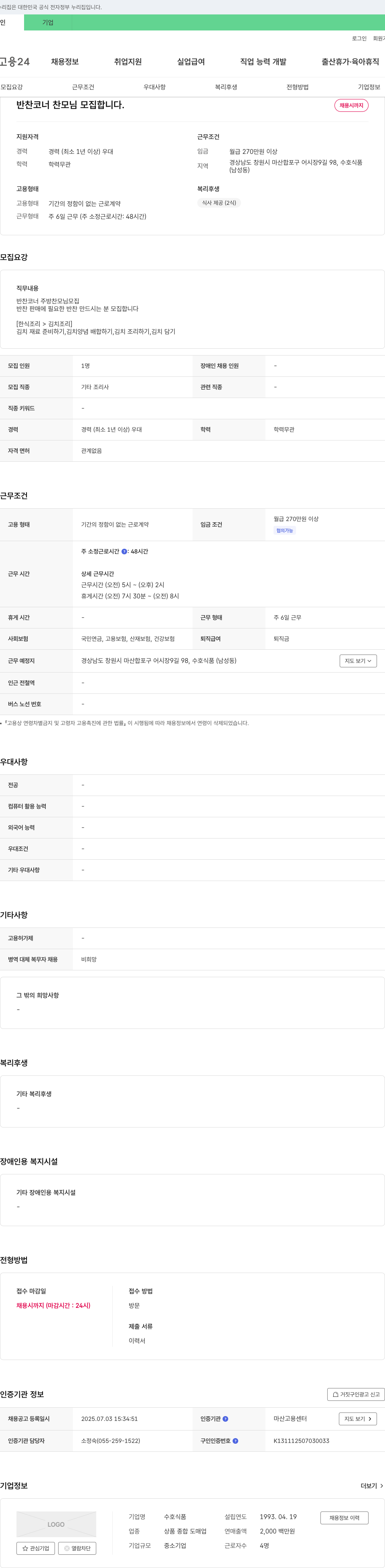Click the 식사 제공 (2식) benefit chip
385x1568 pixels.
[x=219, y=203]
